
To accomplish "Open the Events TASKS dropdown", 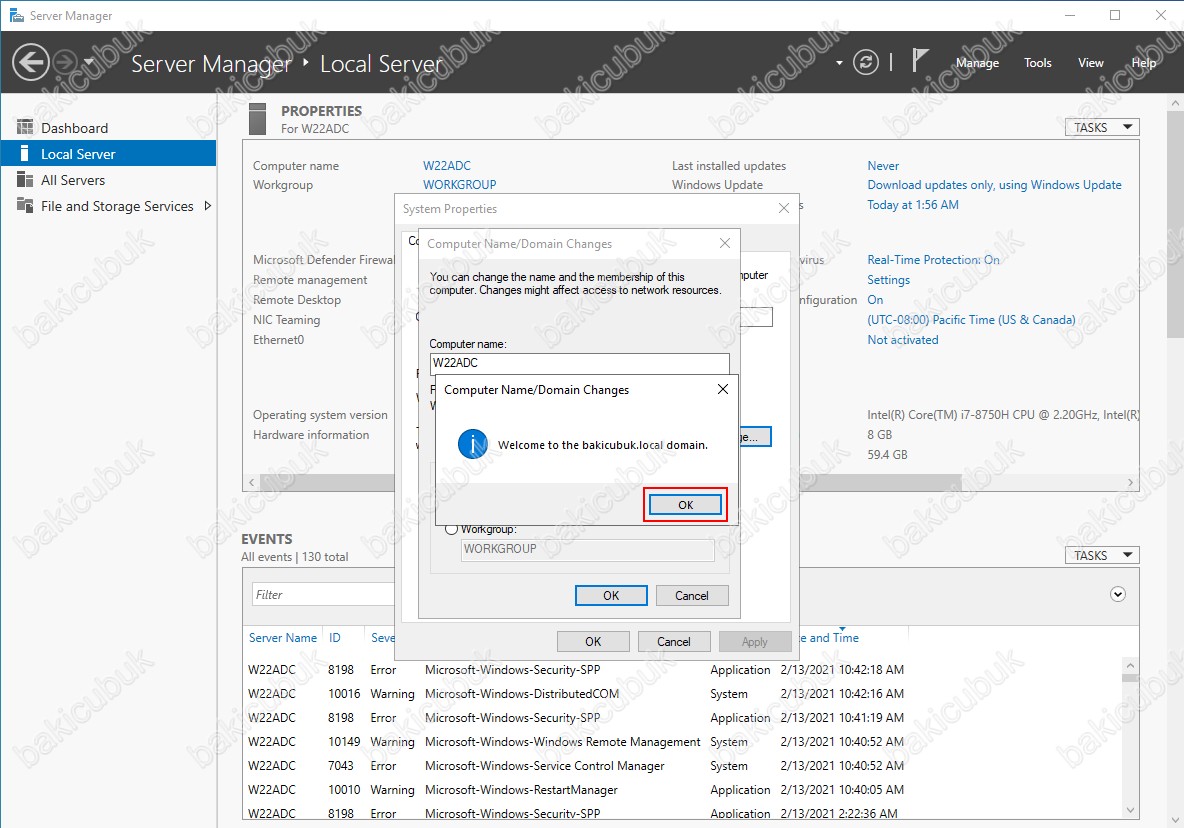I will (x=1102, y=555).
